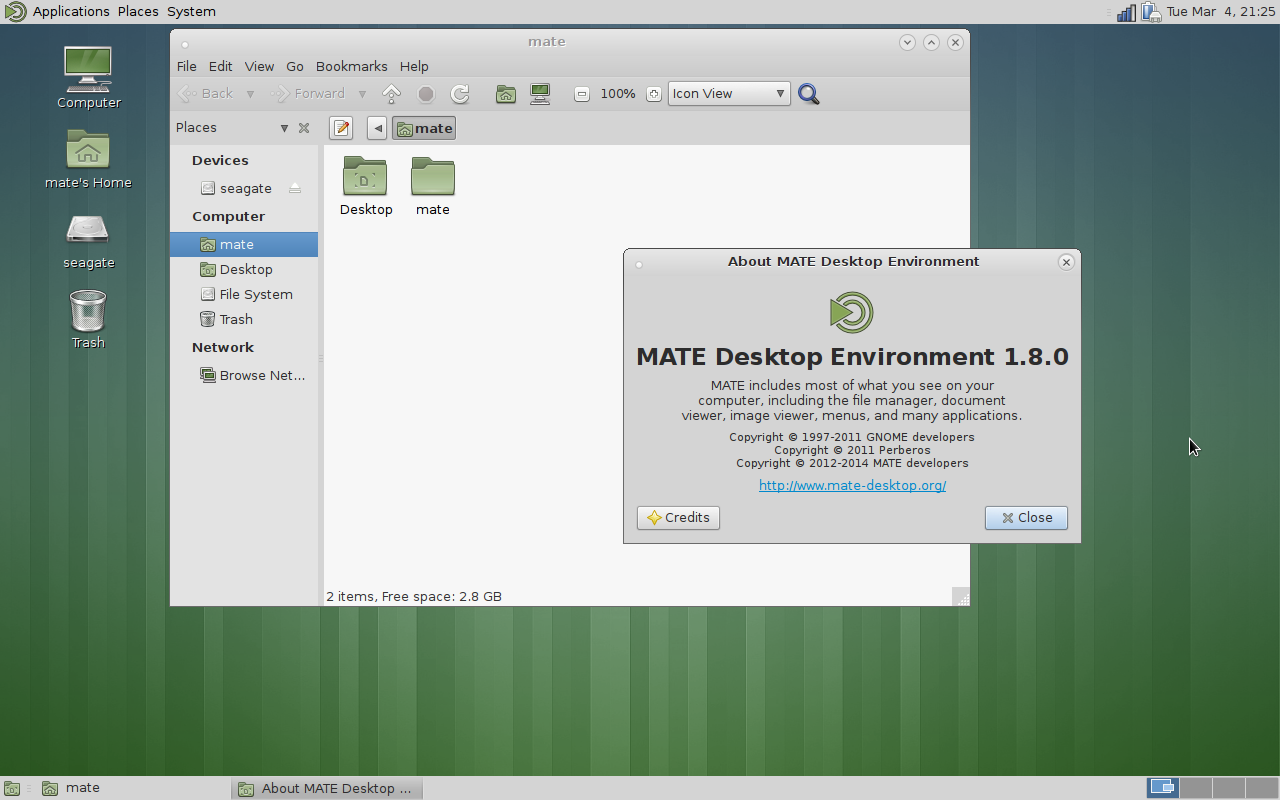Reload the current folder view
The width and height of the screenshot is (1280, 800).
[x=459, y=93]
